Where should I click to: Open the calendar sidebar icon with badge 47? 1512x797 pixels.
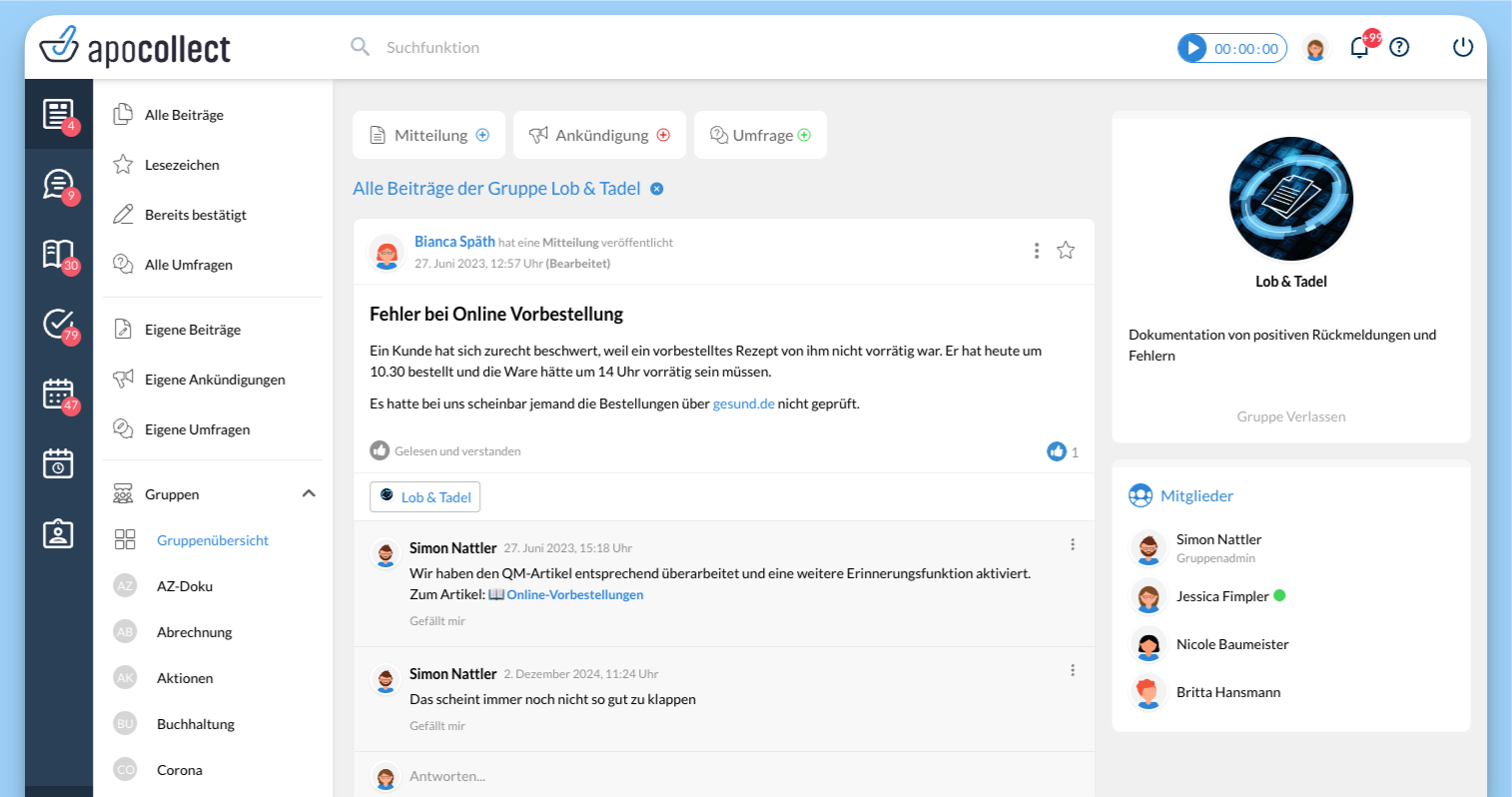[58, 394]
